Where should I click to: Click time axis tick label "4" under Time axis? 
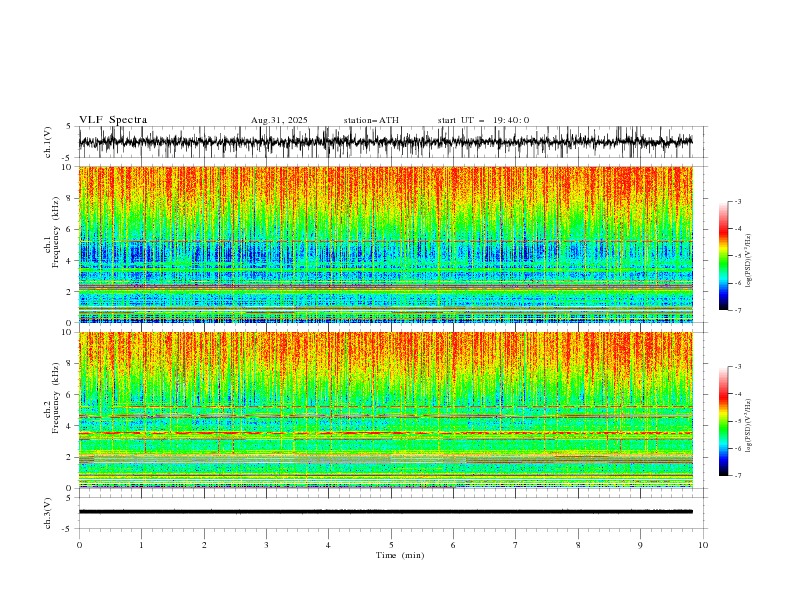(x=328, y=545)
